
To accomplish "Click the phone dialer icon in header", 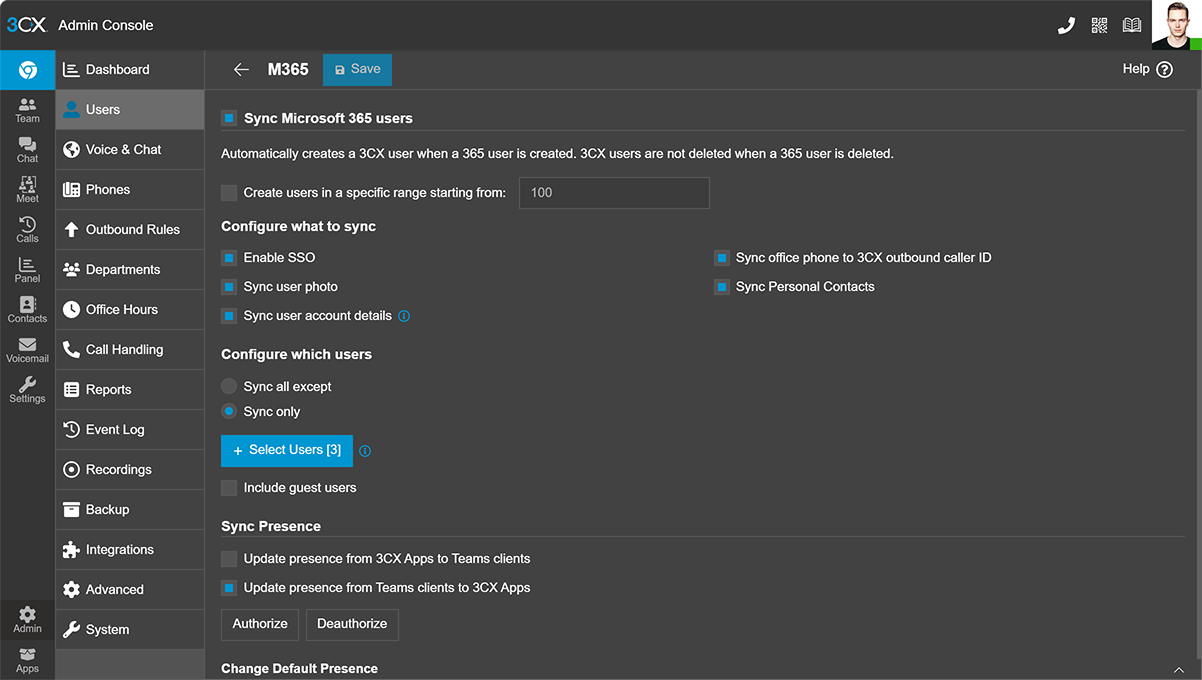I will click(1066, 25).
